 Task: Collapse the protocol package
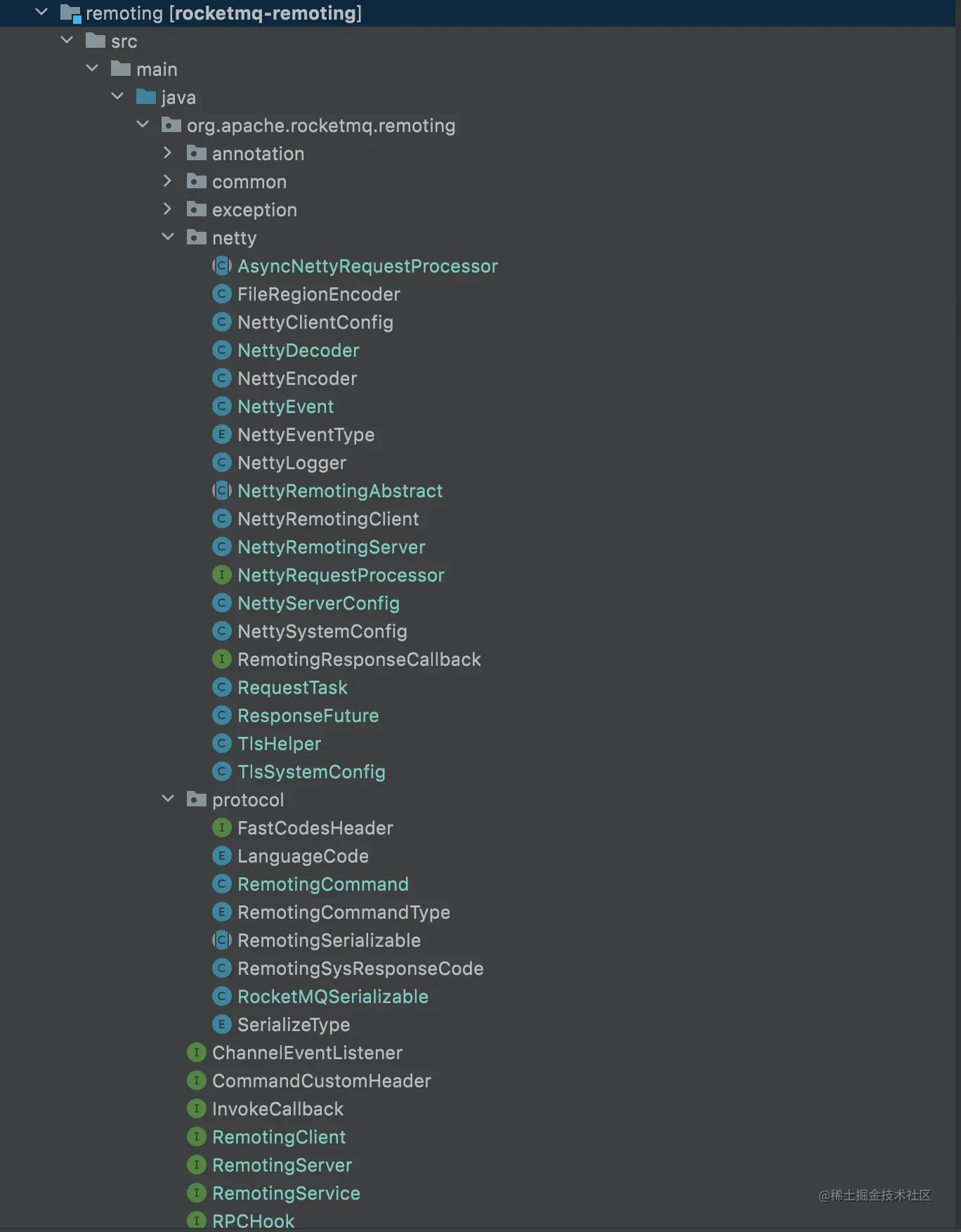tap(168, 799)
